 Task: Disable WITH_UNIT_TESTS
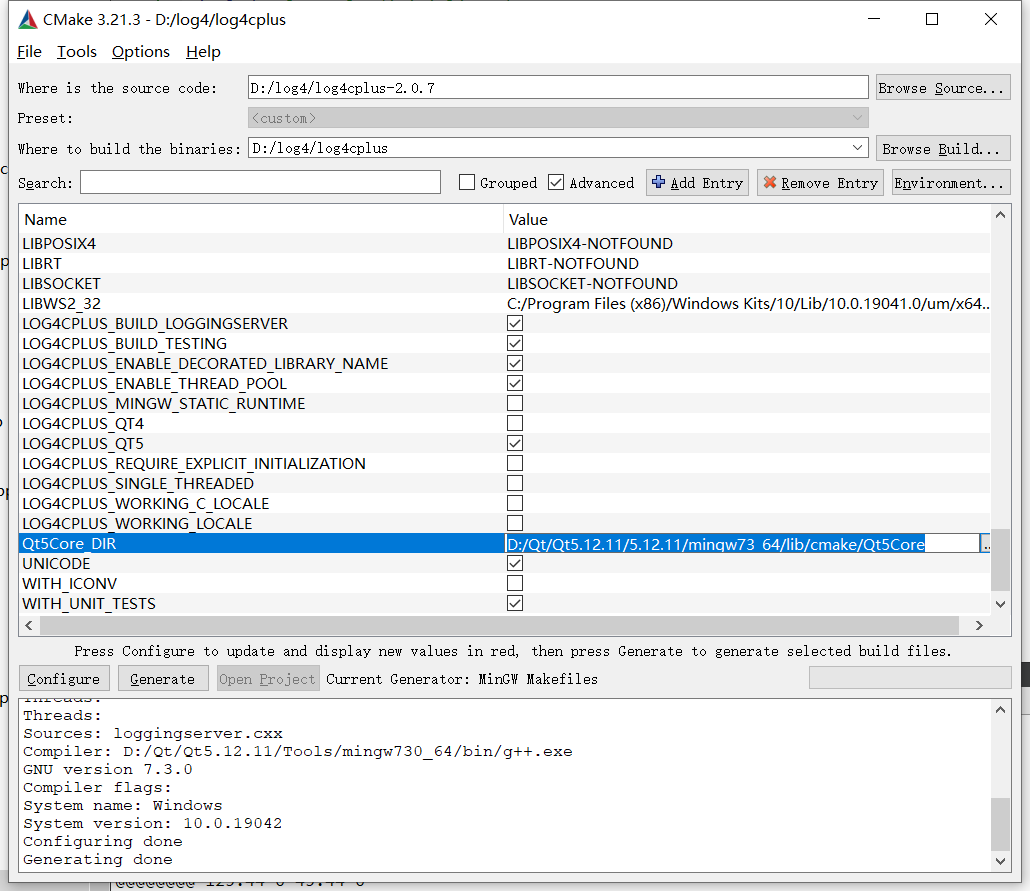(514, 603)
